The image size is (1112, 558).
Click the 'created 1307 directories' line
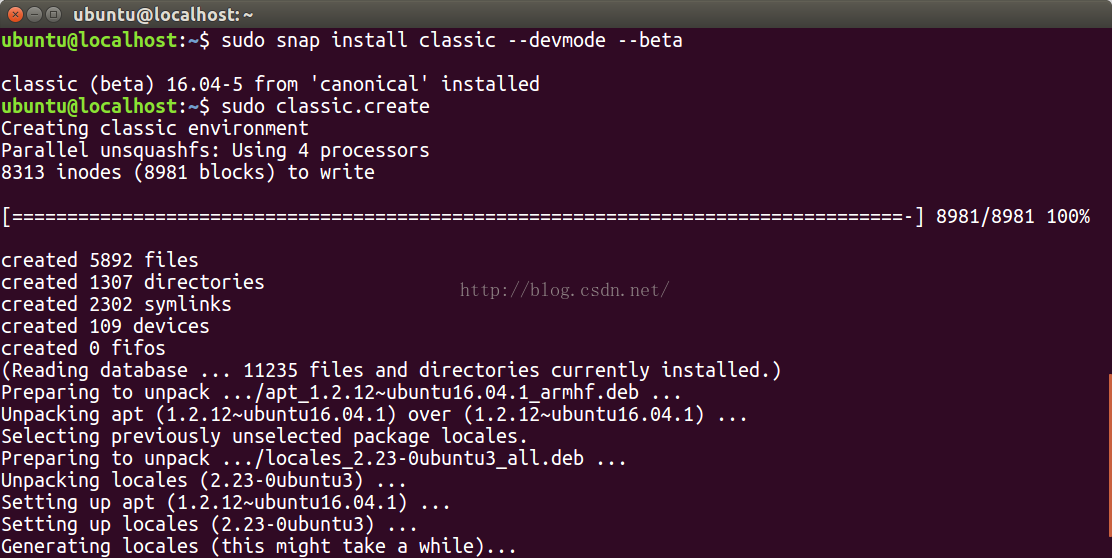(133, 282)
